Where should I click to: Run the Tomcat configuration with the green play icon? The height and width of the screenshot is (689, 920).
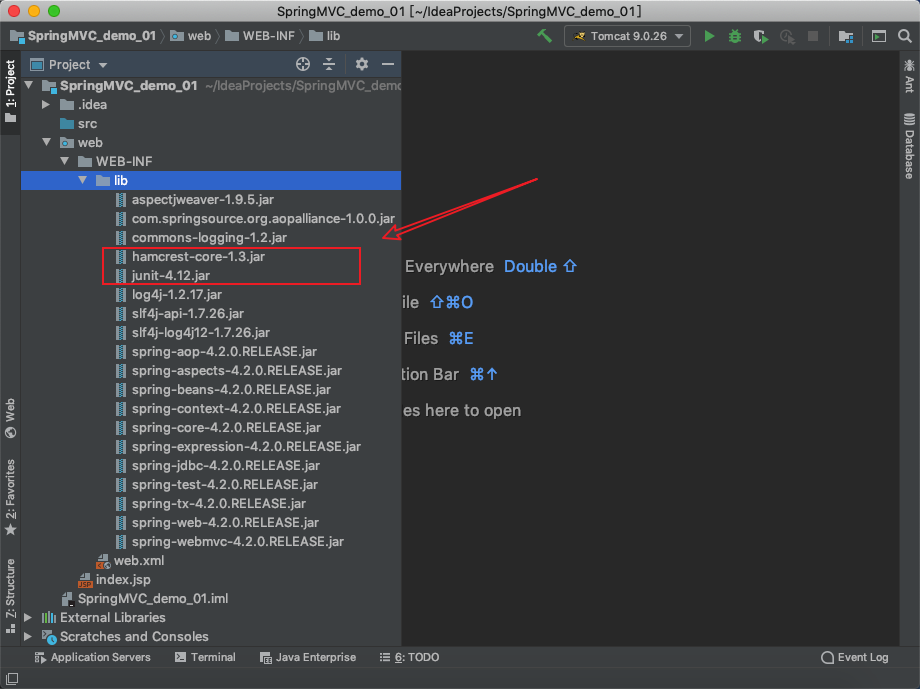click(709, 36)
